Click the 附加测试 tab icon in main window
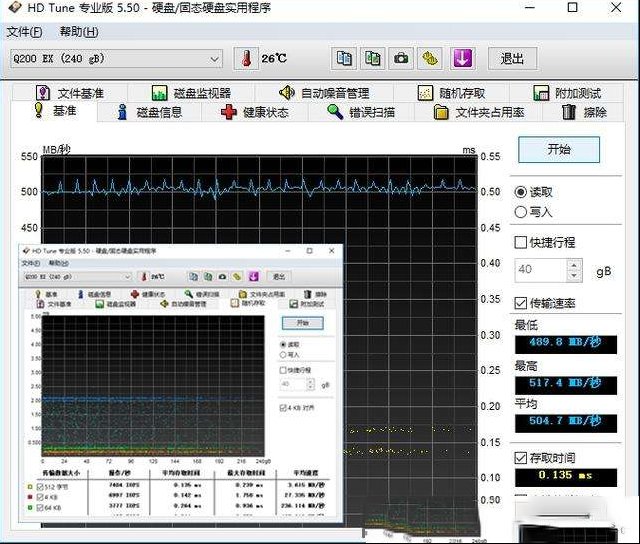 [x=541, y=93]
